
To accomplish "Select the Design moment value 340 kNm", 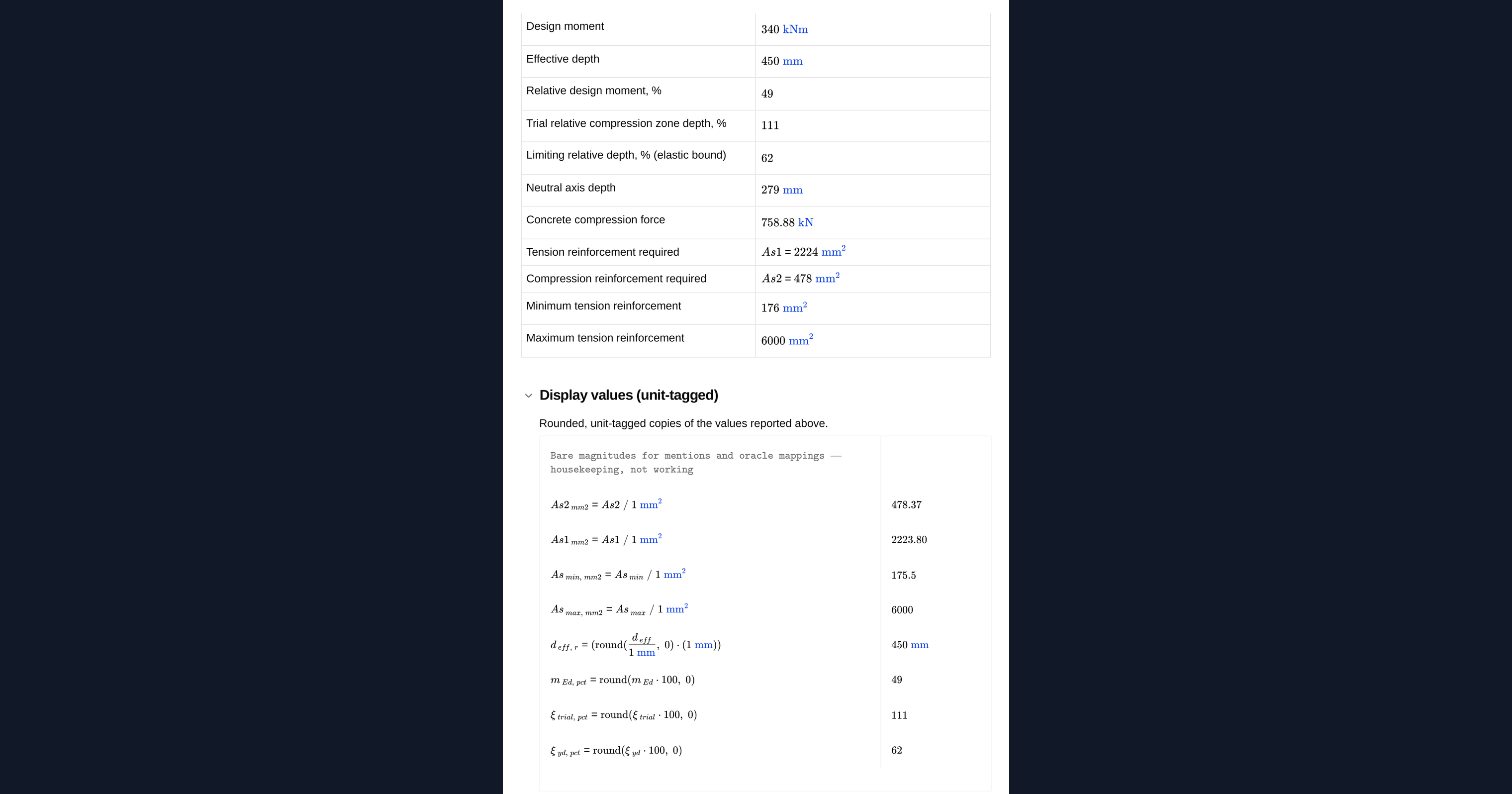I will click(x=784, y=29).
